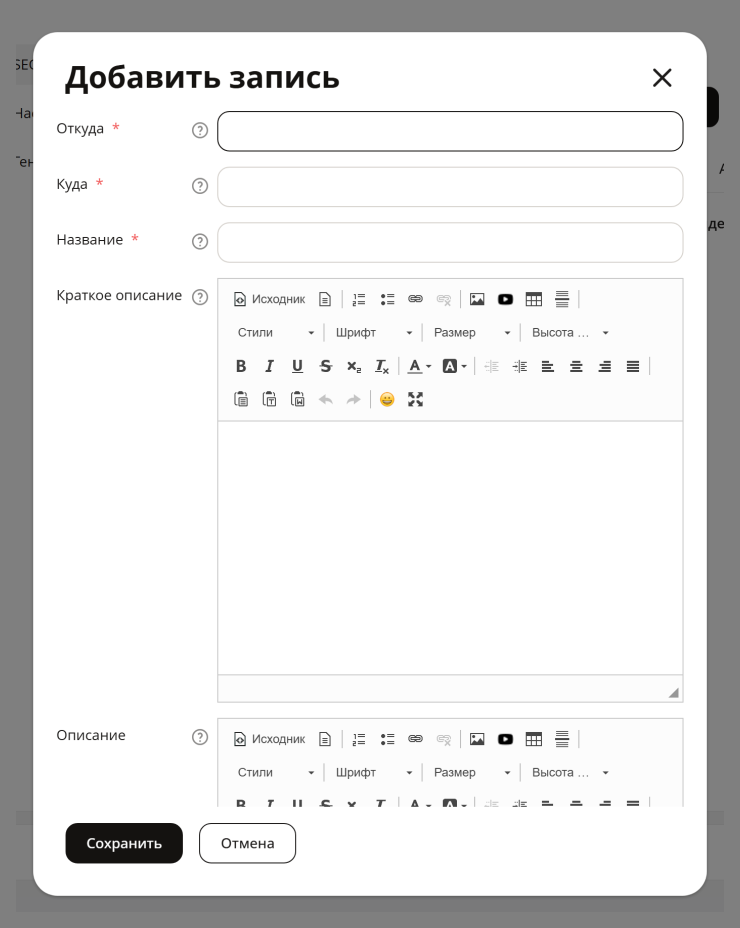Paste from Word in Краткое описание editor
Screen dimensions: 740x928
point(298,399)
